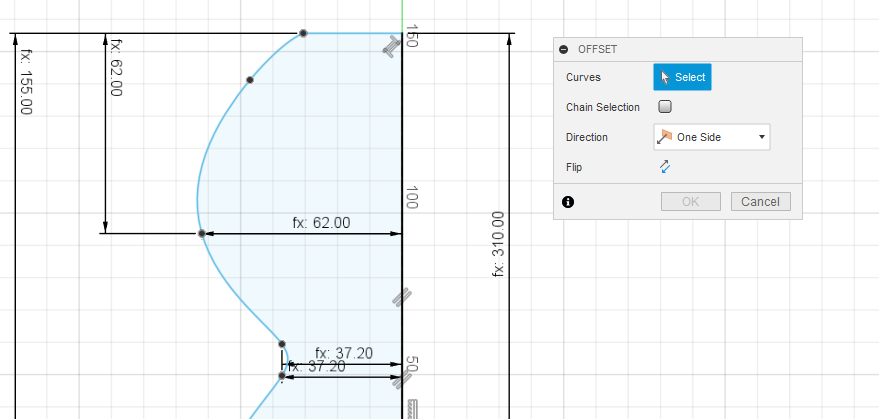Select the second spline point below top

[250, 79]
